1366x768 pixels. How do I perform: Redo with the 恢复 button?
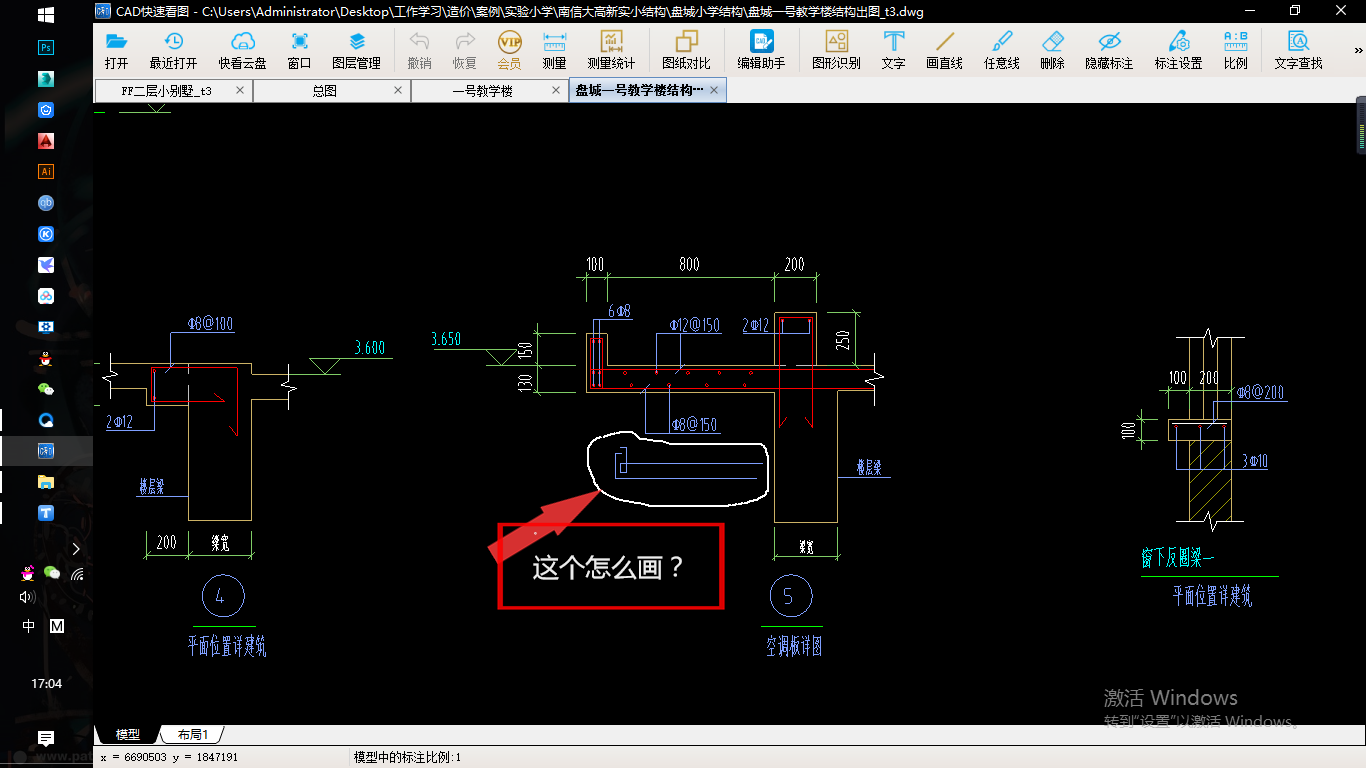point(465,50)
